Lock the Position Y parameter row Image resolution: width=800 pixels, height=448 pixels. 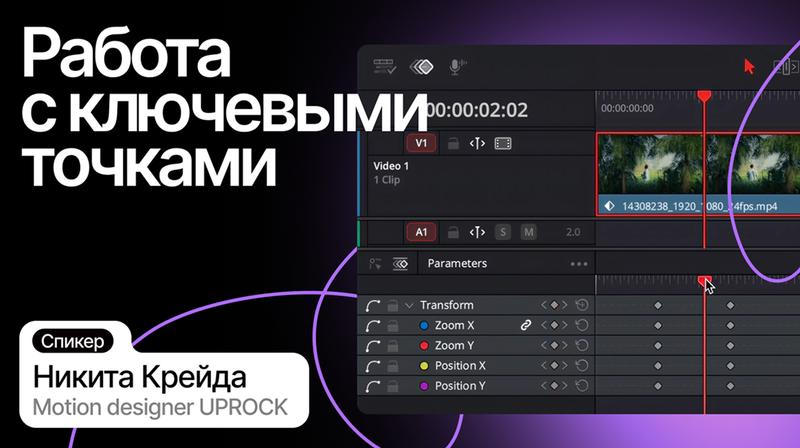[x=392, y=386]
